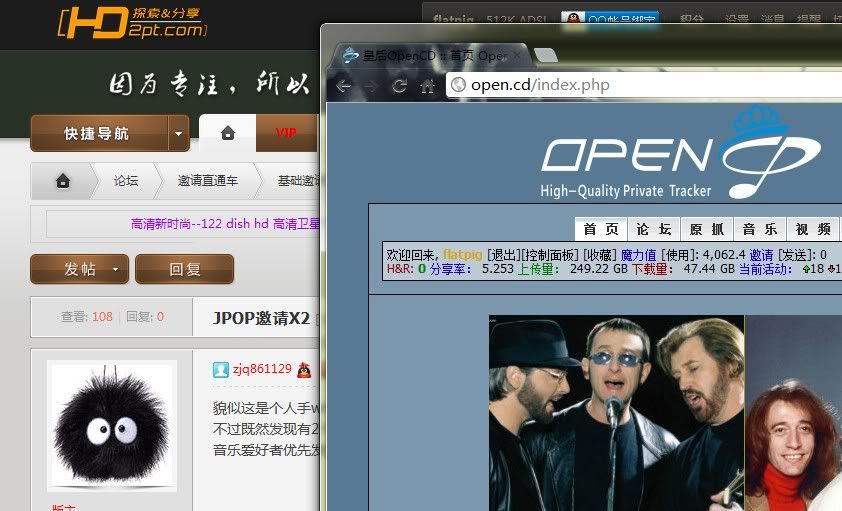Go to 论坛 in the breadcrumb

click(x=126, y=181)
